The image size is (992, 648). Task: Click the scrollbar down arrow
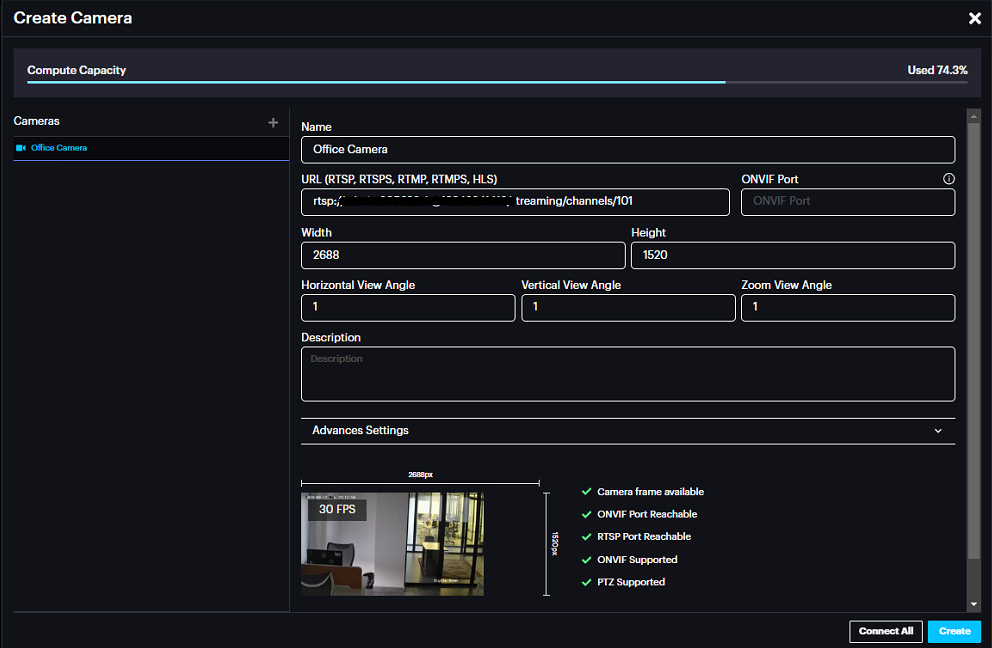974,604
